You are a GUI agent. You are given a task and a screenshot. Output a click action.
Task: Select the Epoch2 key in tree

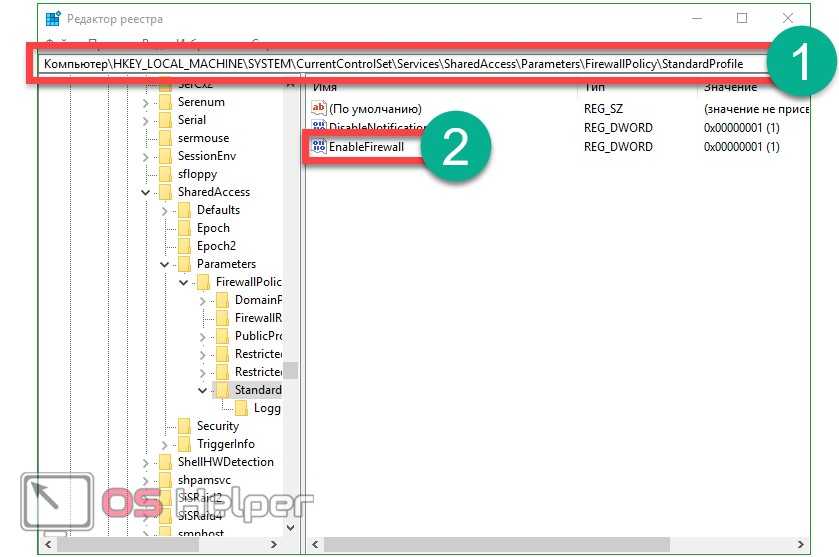[216, 246]
